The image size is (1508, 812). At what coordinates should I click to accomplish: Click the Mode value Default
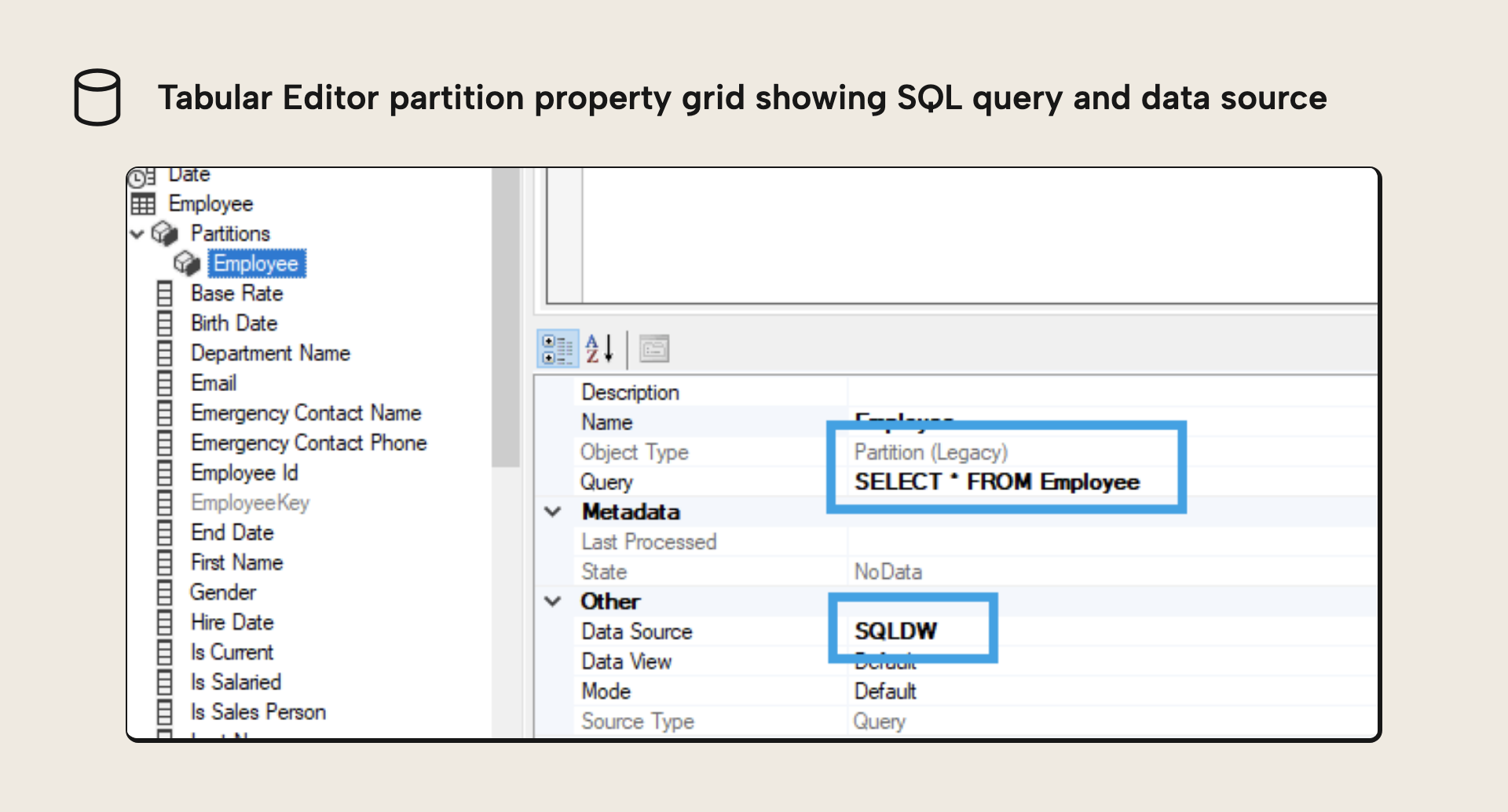(885, 692)
